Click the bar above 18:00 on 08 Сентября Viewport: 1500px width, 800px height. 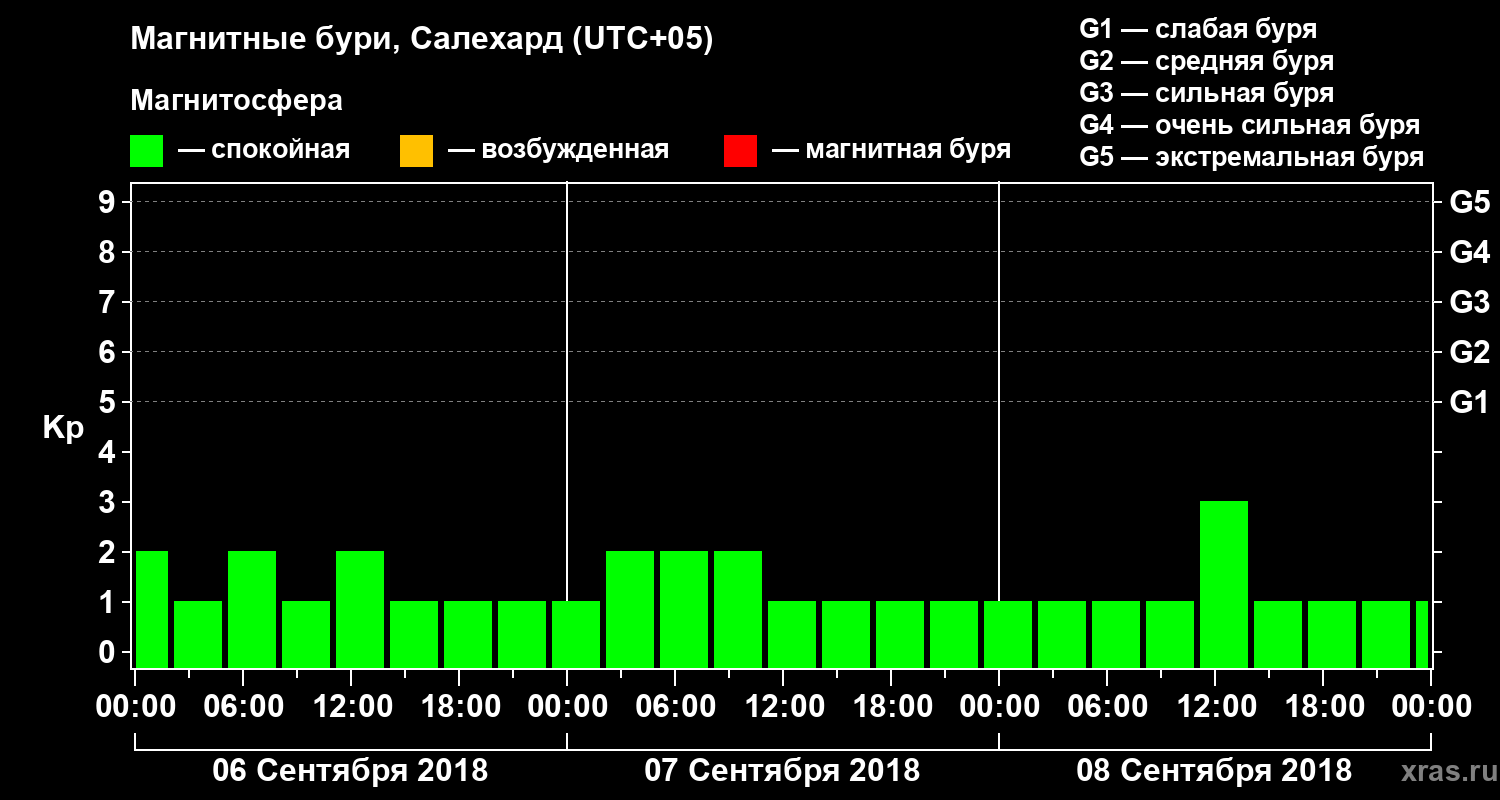[x=1332, y=634]
